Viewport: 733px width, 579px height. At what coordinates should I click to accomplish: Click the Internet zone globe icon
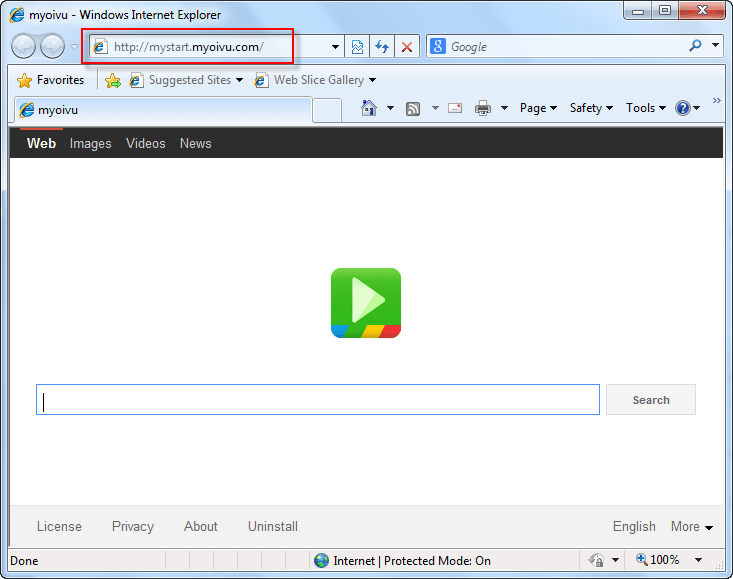coord(321,560)
